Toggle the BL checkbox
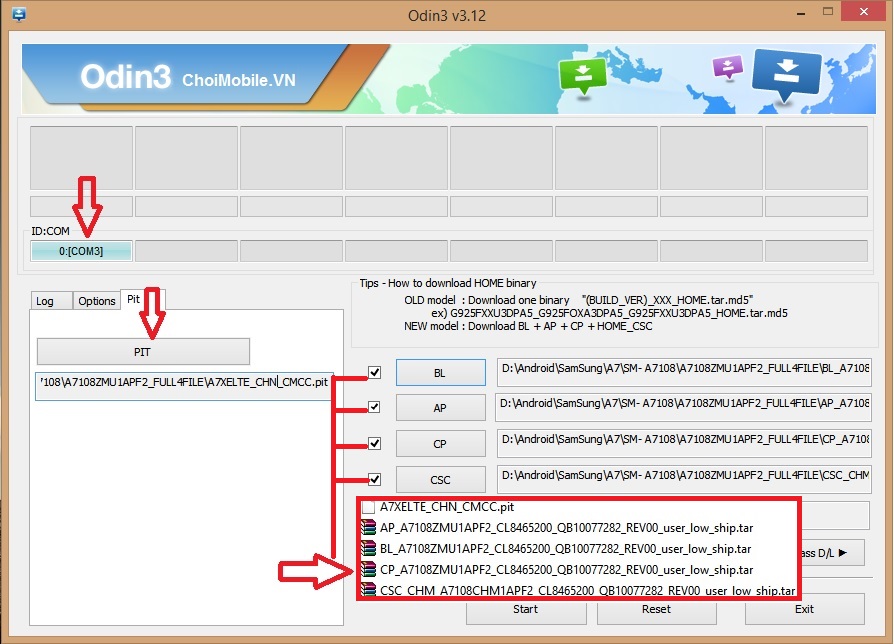 pos(374,372)
